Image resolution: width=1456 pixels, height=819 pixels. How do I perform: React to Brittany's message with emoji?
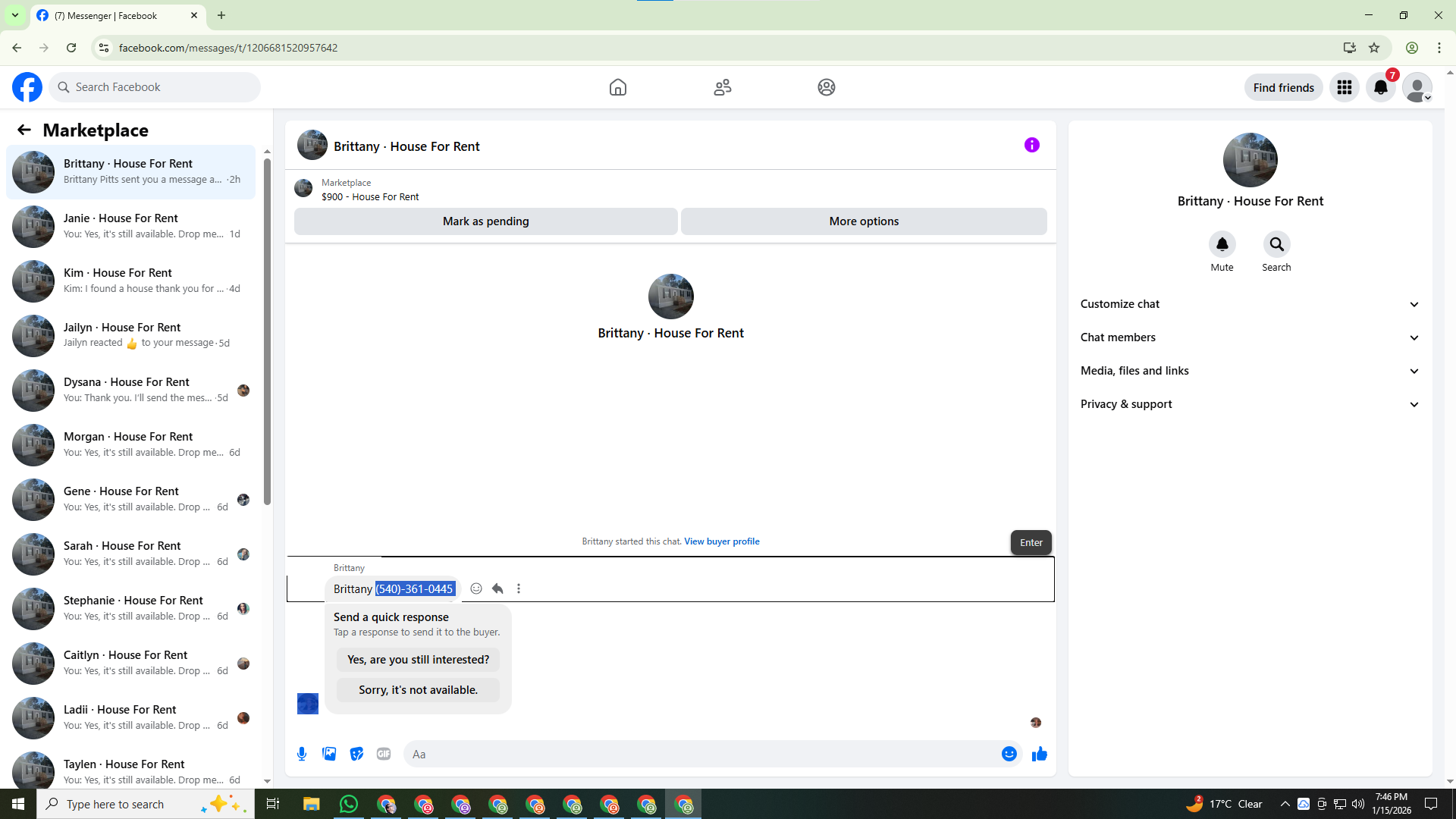click(476, 588)
